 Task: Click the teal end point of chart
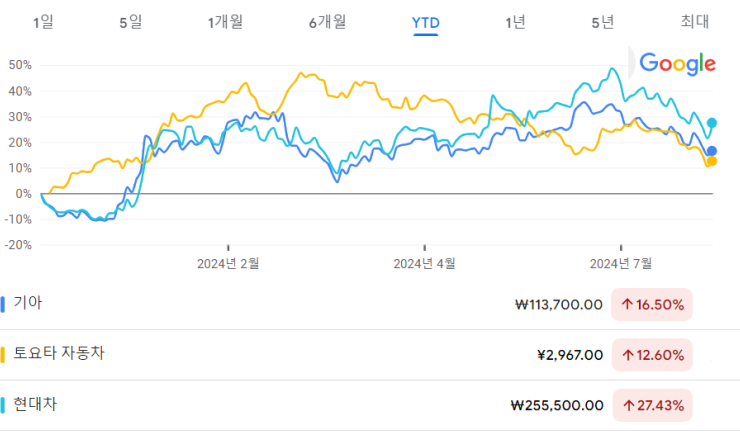tap(712, 123)
